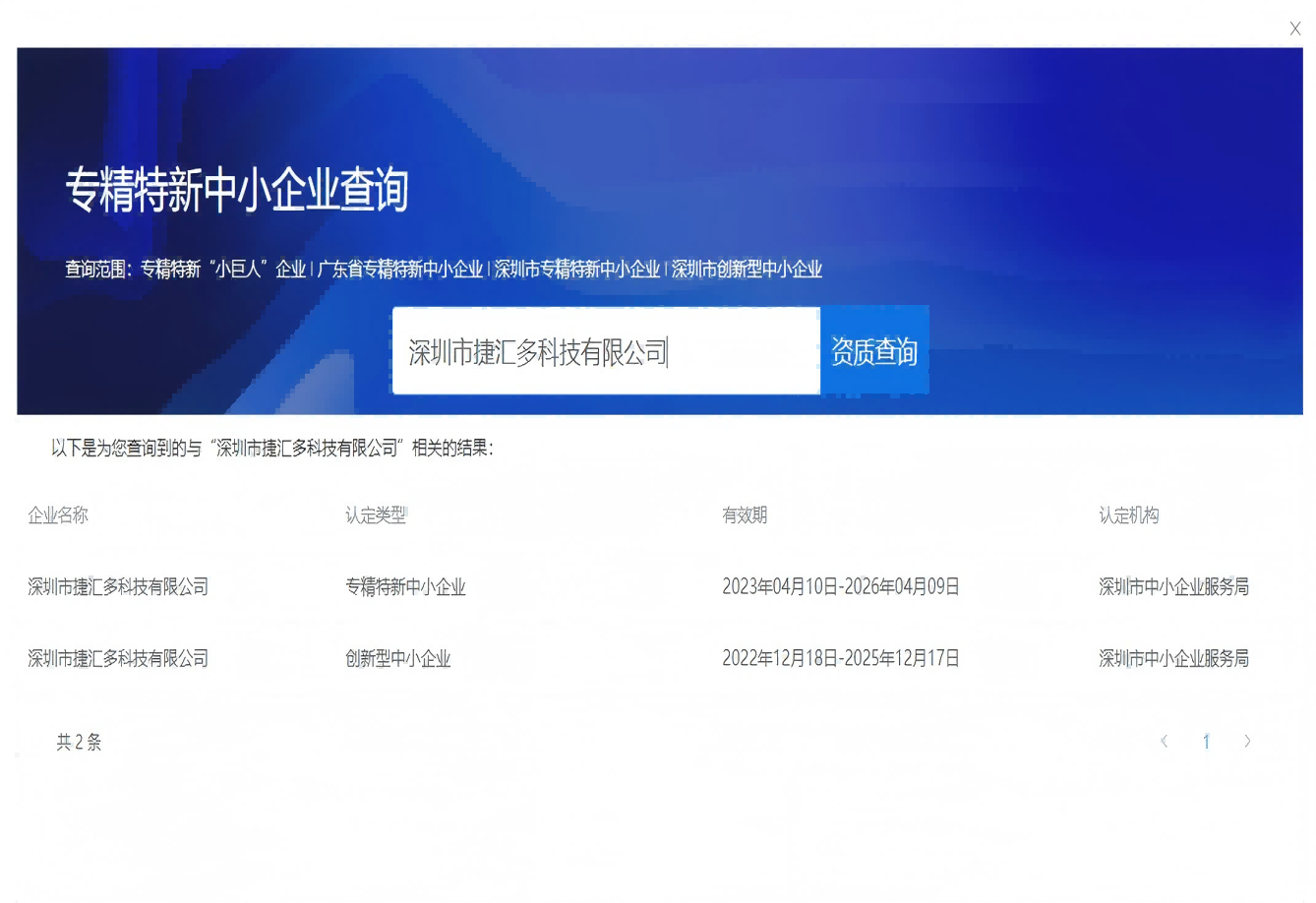Select page number 1 in pagination
Viewport: 1316px width, 903px height.
[x=1206, y=742]
